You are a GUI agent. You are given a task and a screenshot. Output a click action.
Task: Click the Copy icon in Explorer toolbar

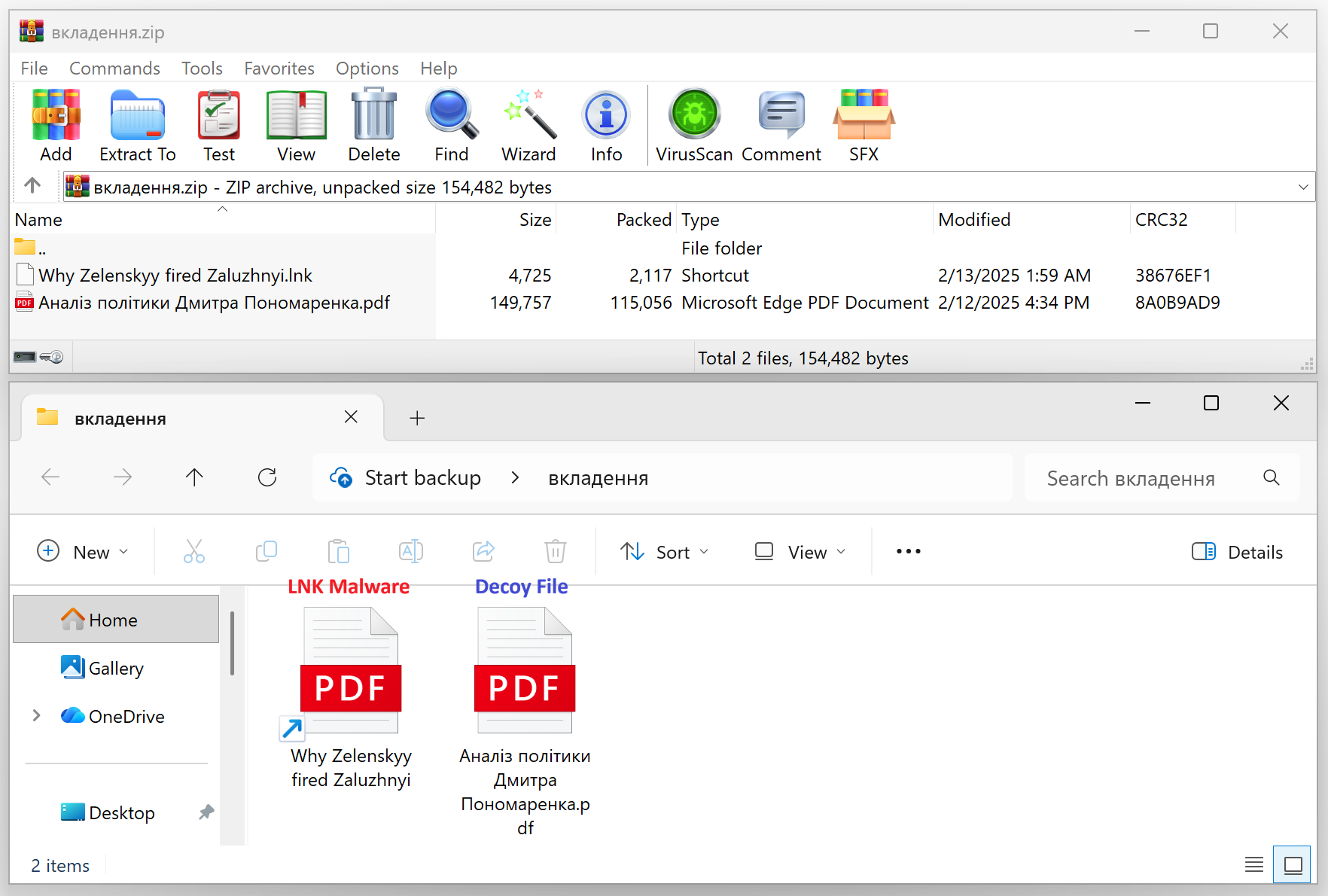pos(267,552)
